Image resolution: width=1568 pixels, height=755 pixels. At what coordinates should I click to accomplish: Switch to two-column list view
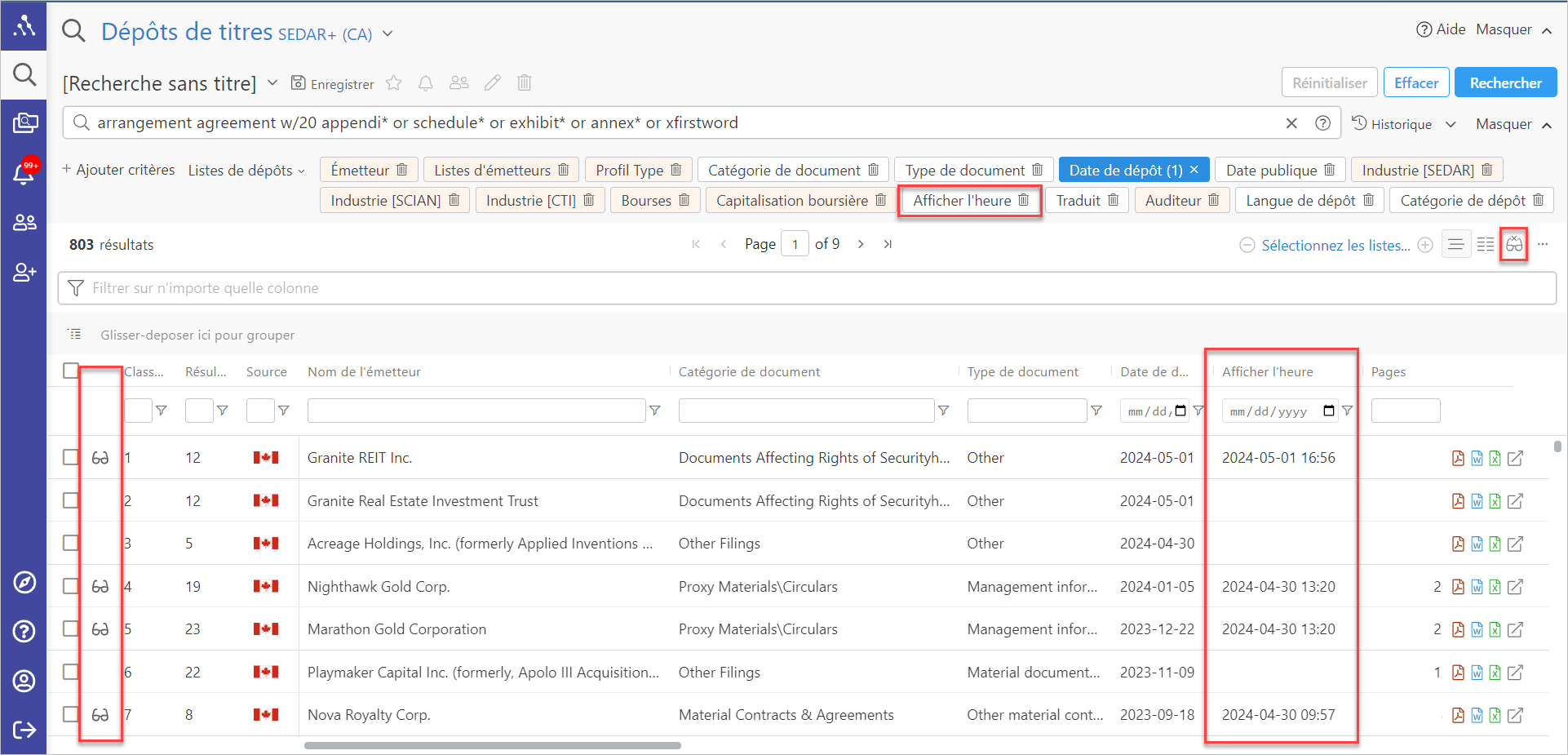pos(1486,244)
